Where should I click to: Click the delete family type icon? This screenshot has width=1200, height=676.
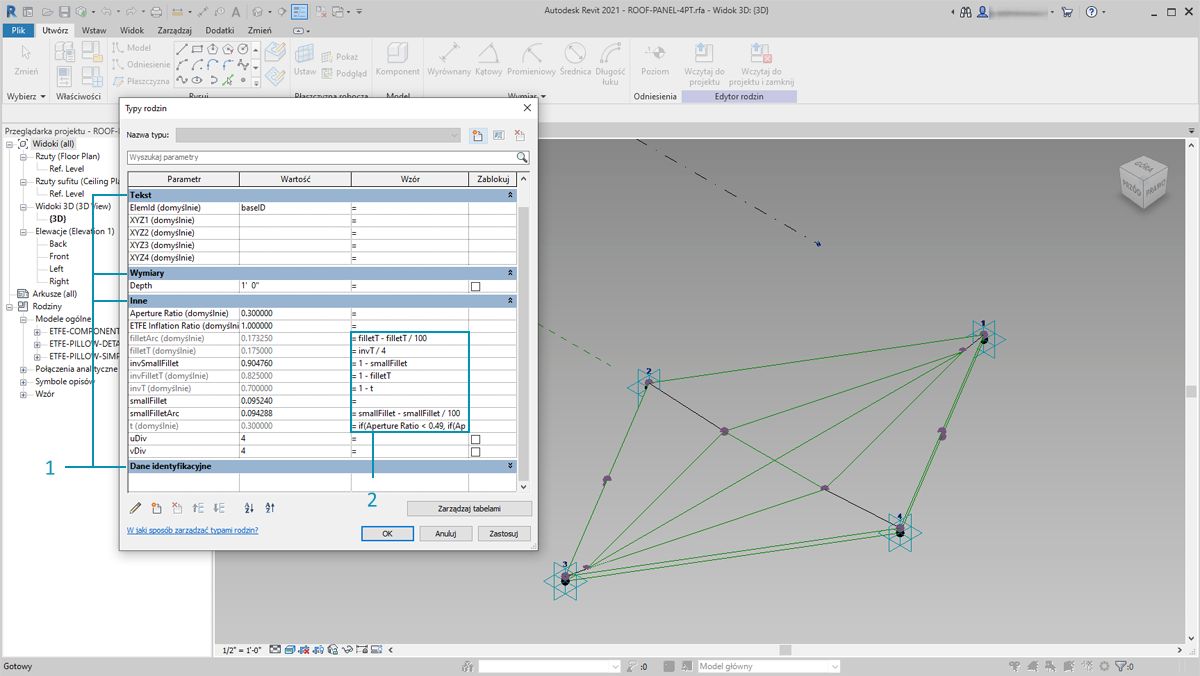519,135
